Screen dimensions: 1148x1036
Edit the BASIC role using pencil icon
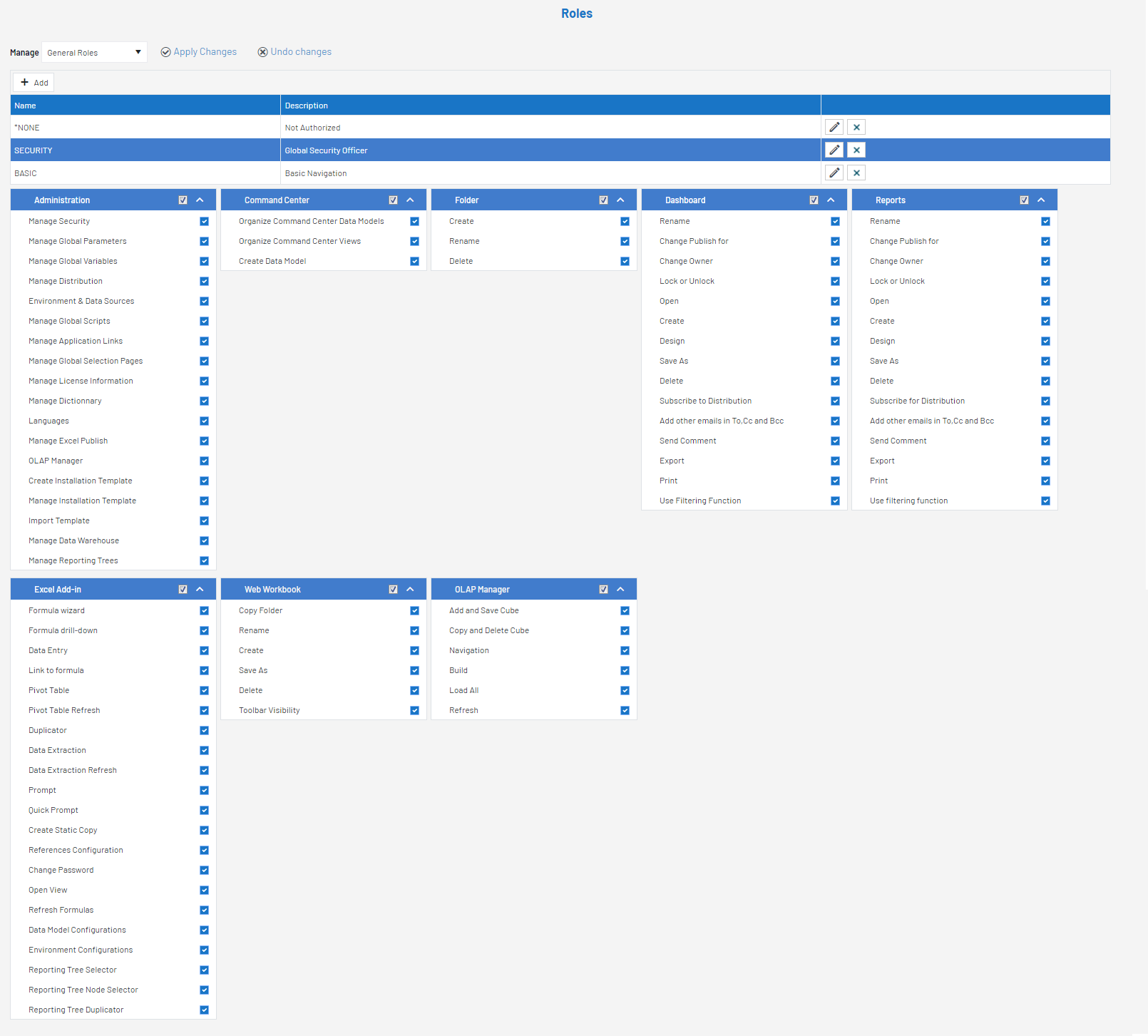click(834, 173)
